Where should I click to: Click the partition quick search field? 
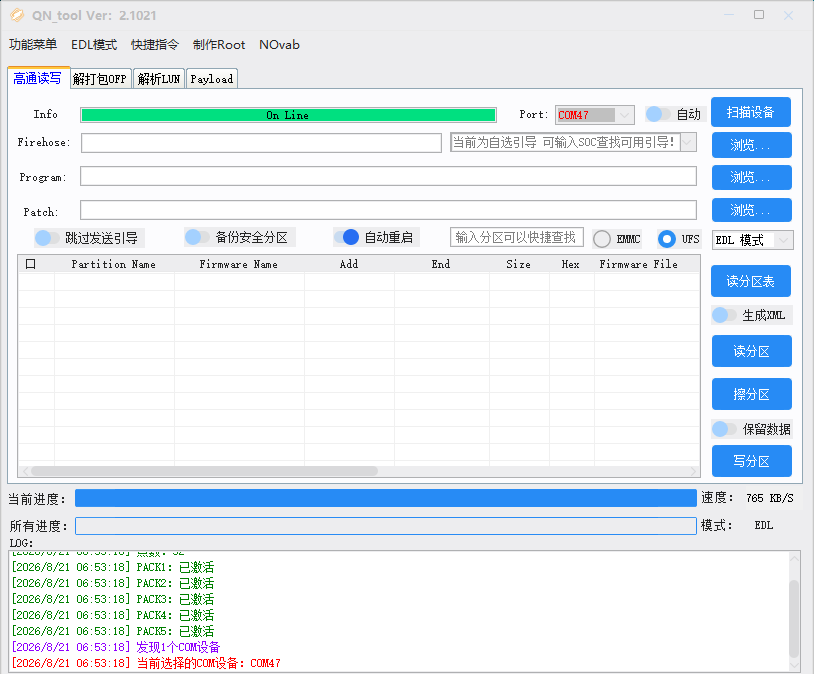coord(517,237)
